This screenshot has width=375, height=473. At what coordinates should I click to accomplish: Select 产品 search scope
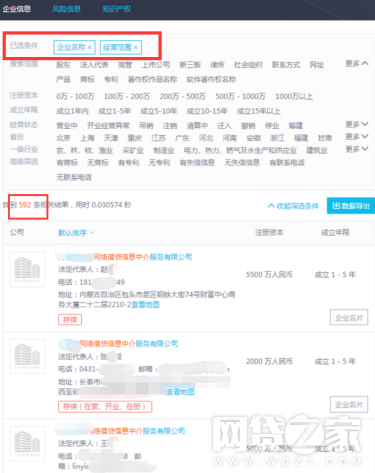tap(63, 79)
